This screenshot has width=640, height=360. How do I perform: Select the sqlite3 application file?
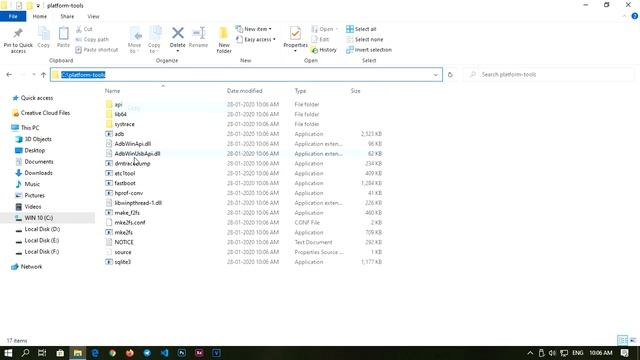click(x=122, y=262)
